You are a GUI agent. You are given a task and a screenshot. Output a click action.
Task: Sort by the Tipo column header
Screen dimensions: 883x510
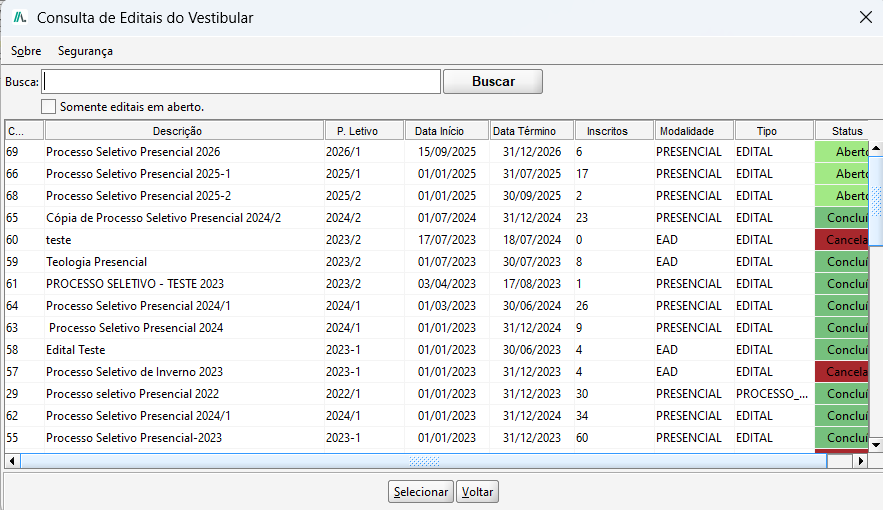pos(774,131)
